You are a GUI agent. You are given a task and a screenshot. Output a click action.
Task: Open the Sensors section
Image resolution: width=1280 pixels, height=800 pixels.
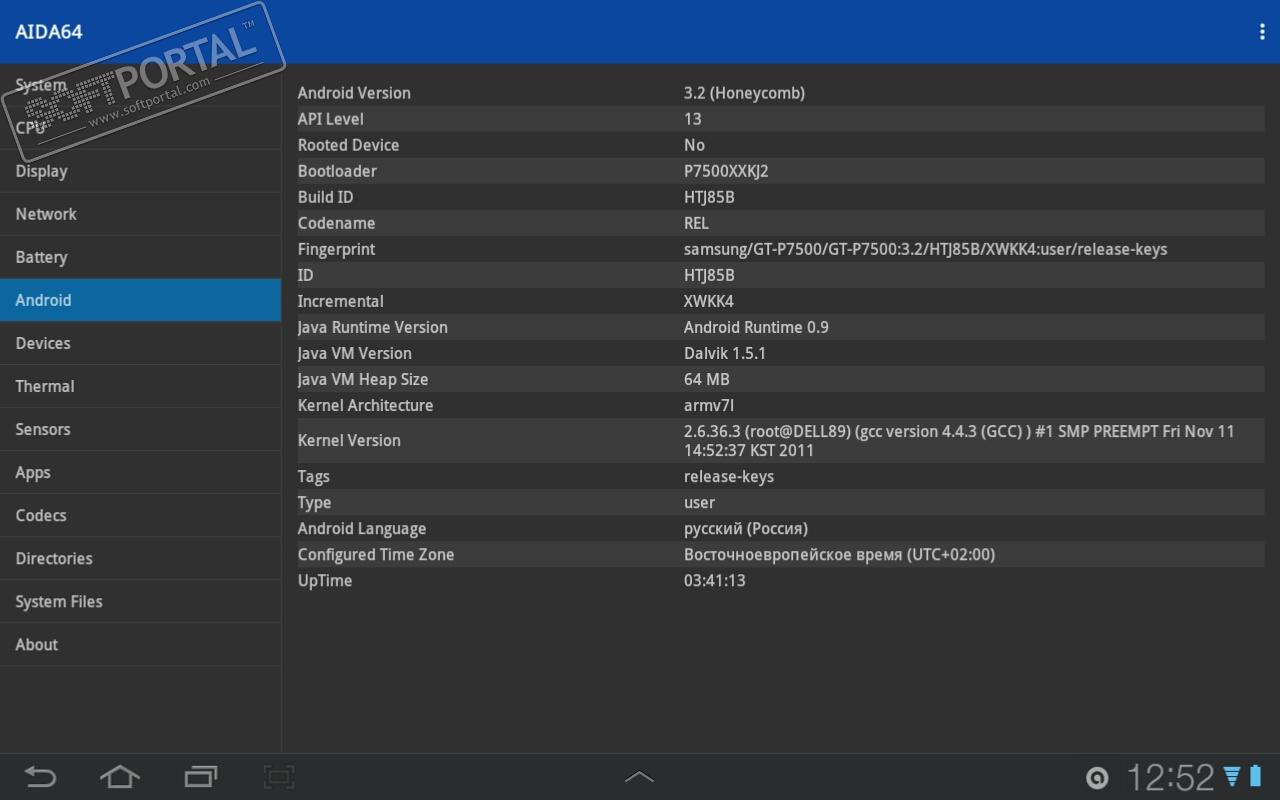(140, 429)
